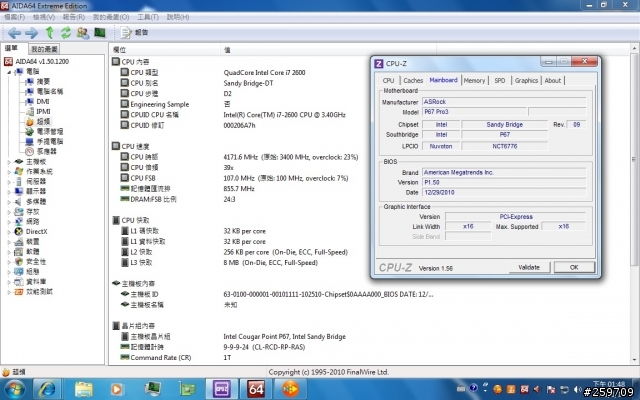Open the 報告(R) menu
This screenshot has height=400, width=640.
point(74,17)
